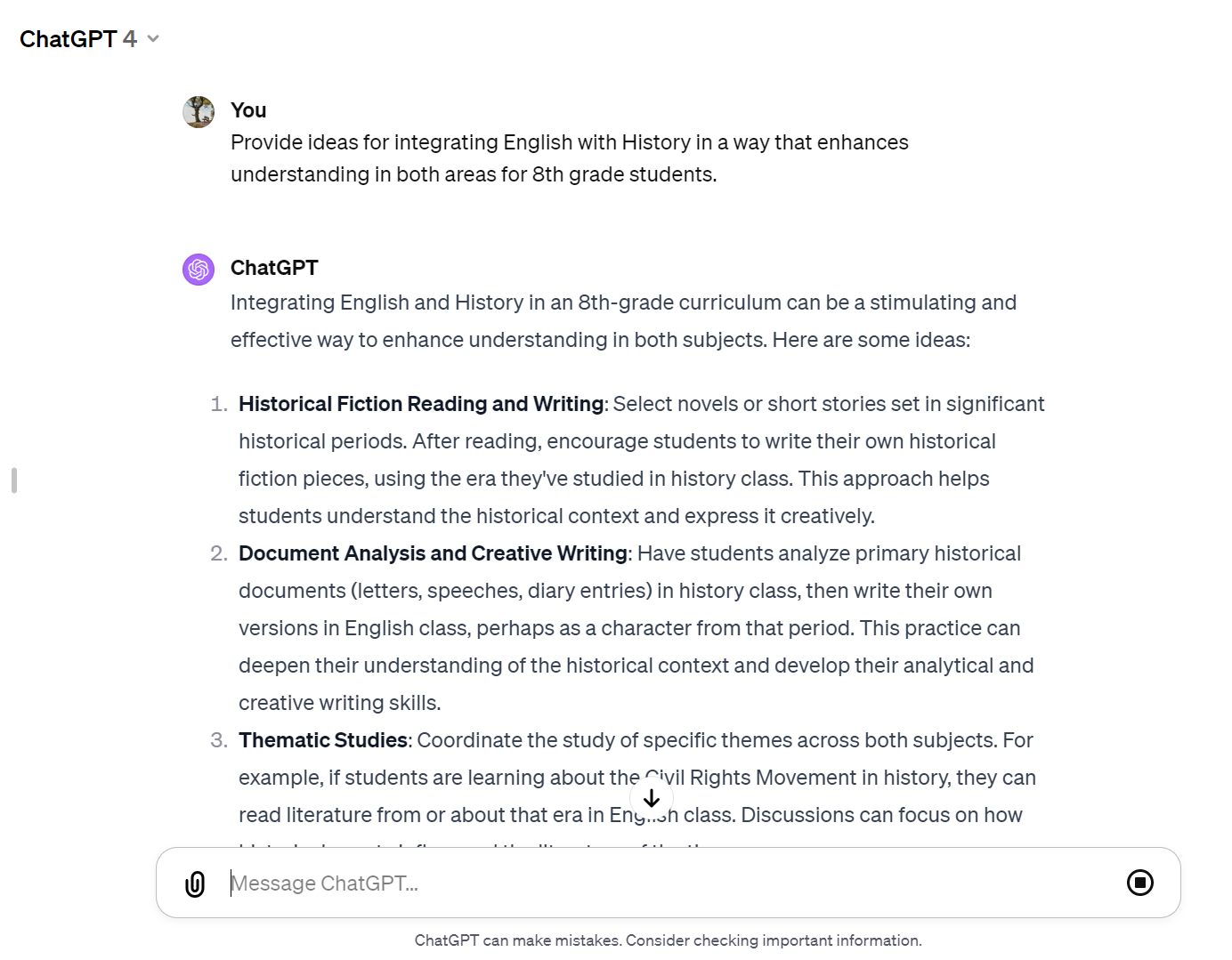1232x960 pixels.
Task: Click the chevron beside ChatGPT 4
Action: 153,39
